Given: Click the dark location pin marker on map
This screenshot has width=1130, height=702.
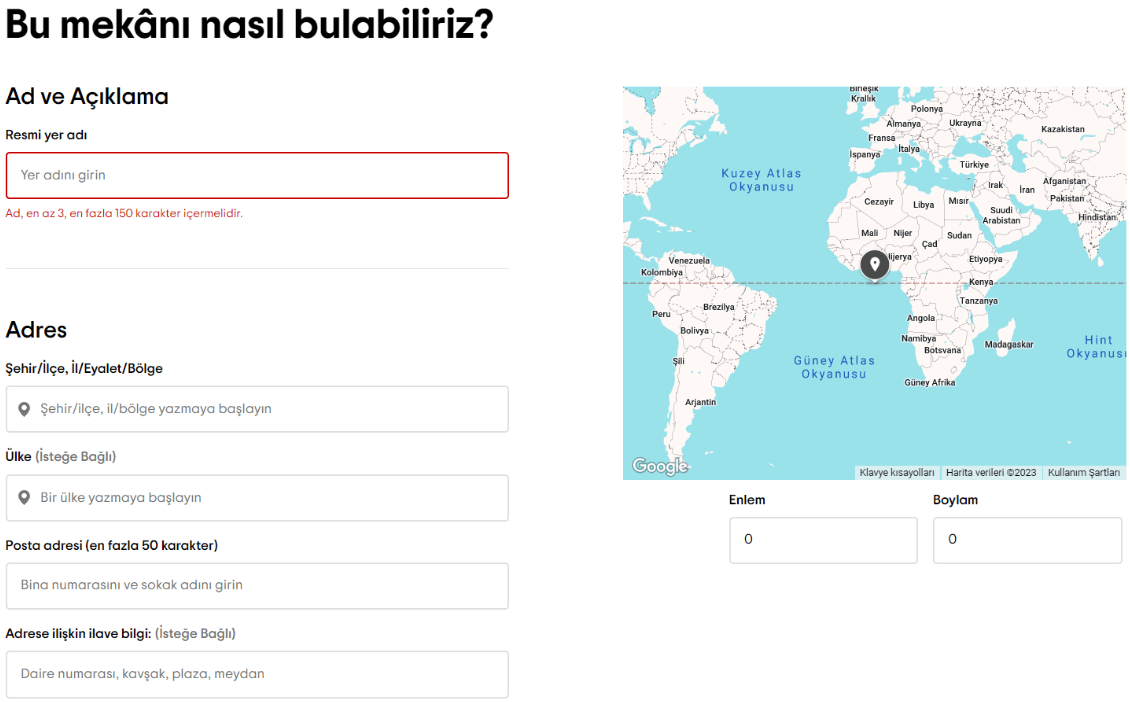Looking at the screenshot, I should point(874,265).
